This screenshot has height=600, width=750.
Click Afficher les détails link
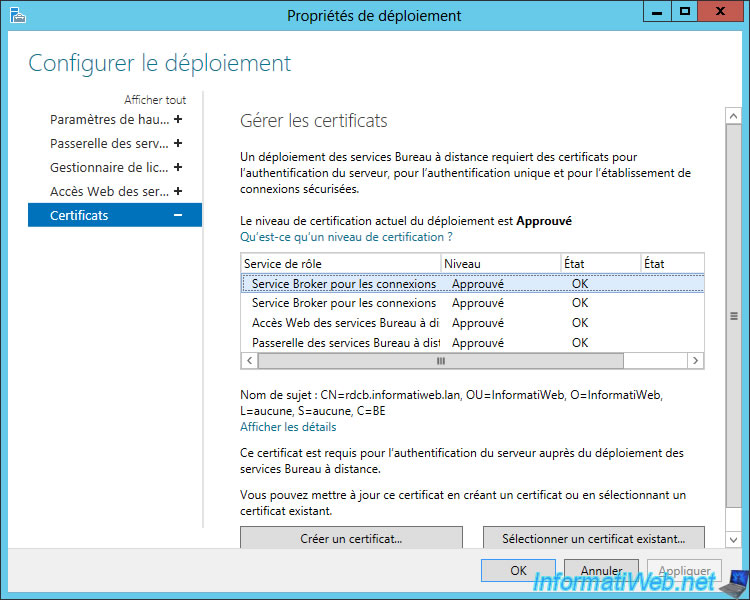point(288,427)
